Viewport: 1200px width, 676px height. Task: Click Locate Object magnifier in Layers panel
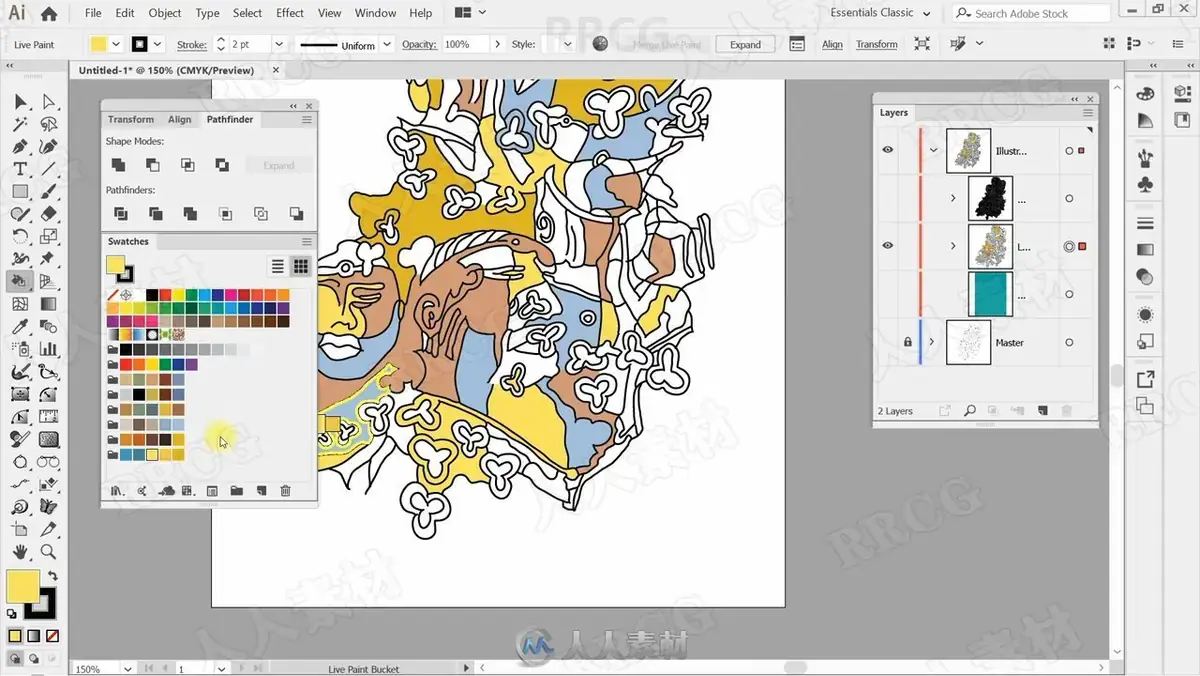point(969,411)
